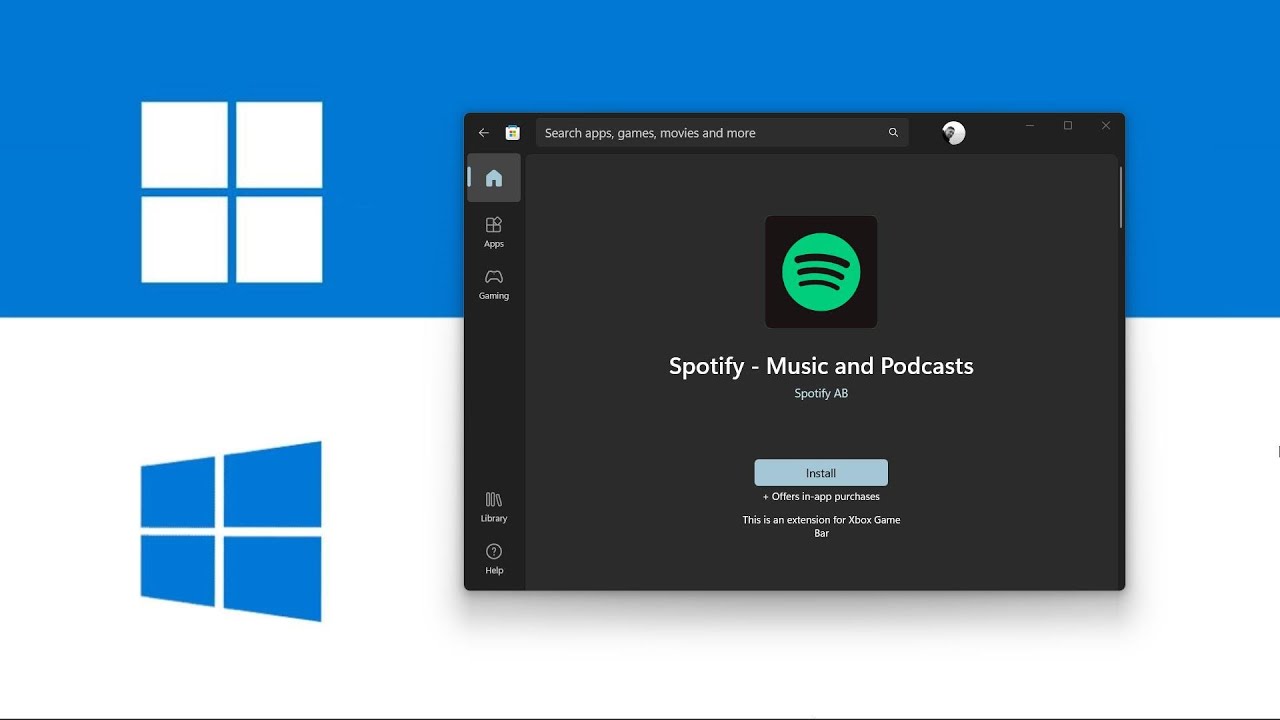Open the Library section
The height and width of the screenshot is (720, 1280).
[494, 507]
